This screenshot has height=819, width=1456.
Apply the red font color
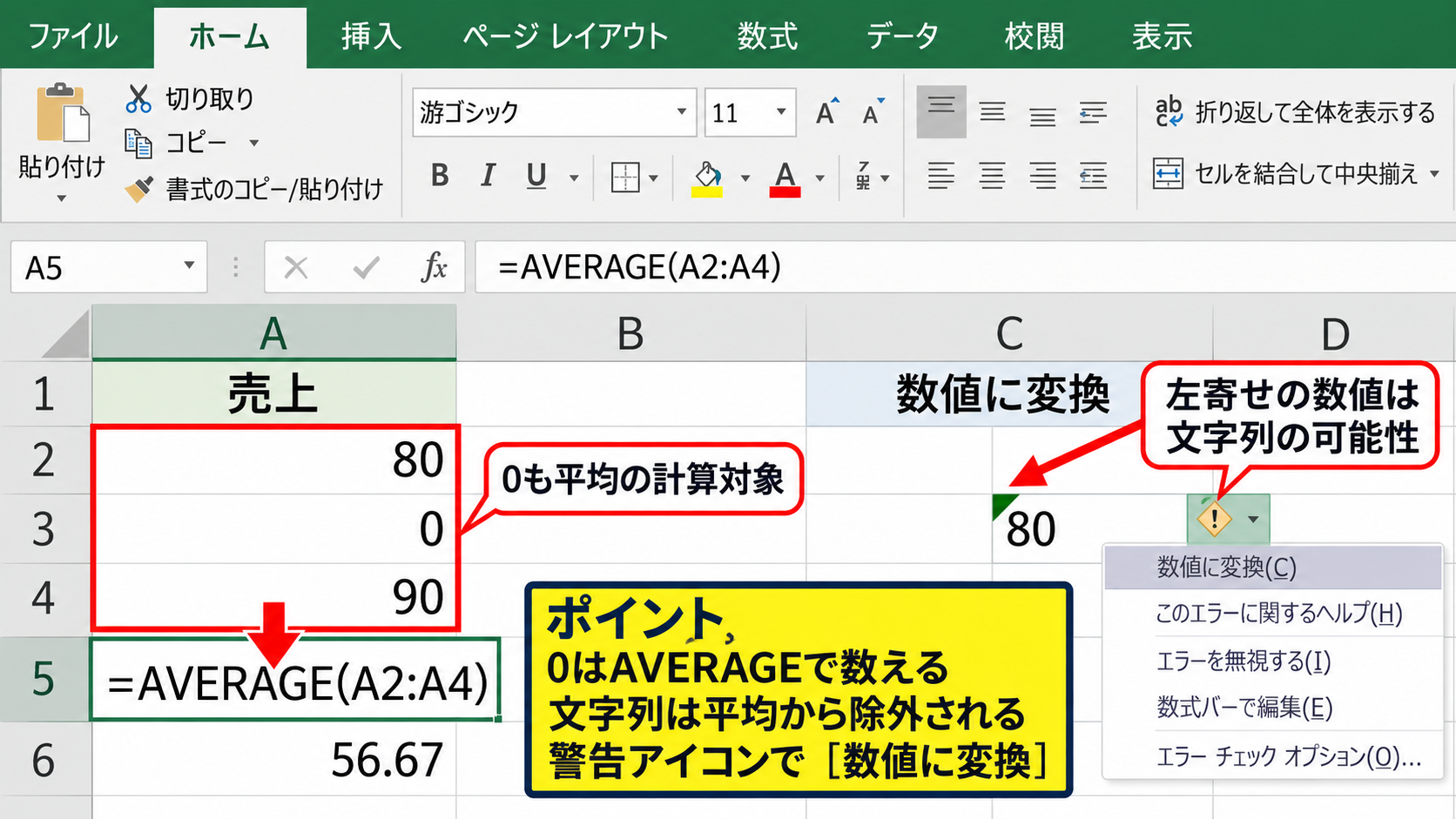click(785, 178)
